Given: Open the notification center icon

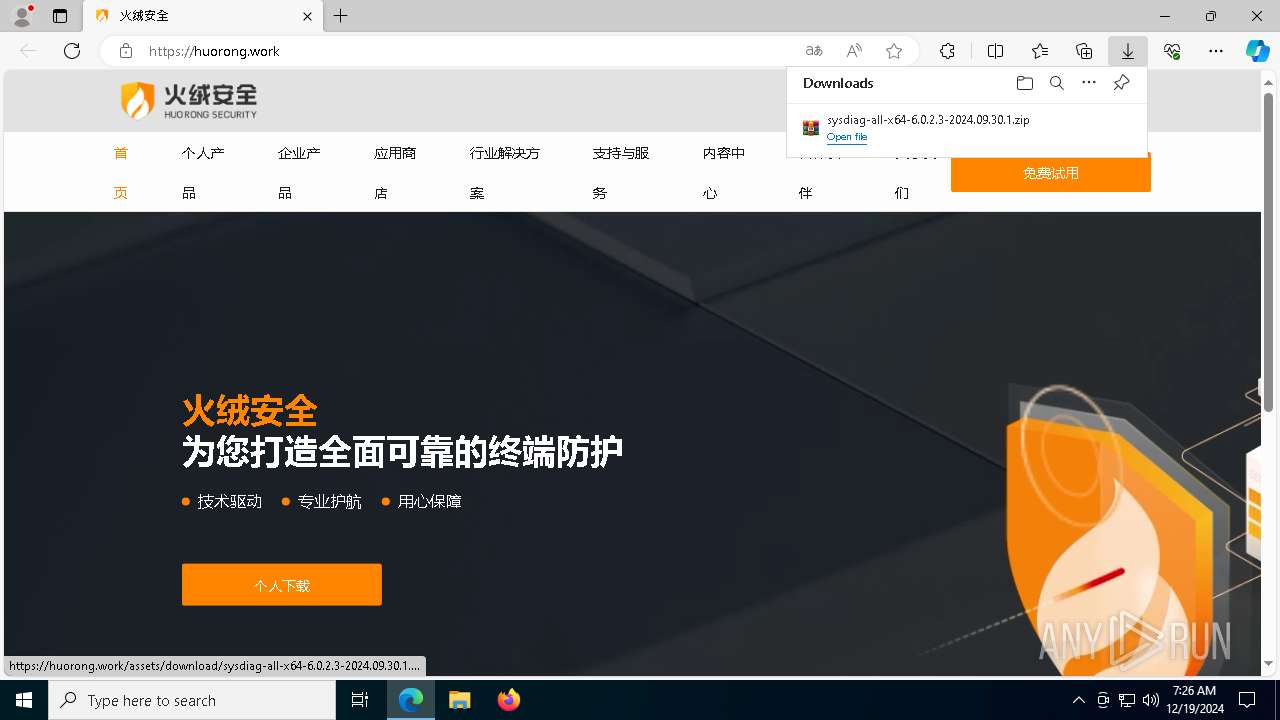Looking at the screenshot, I should pyautogui.click(x=1247, y=700).
